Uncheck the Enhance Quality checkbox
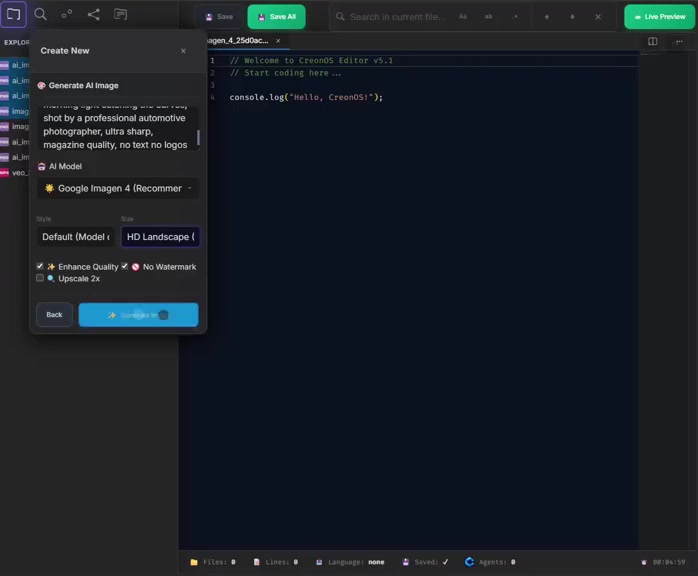The image size is (698, 576). coord(40,266)
